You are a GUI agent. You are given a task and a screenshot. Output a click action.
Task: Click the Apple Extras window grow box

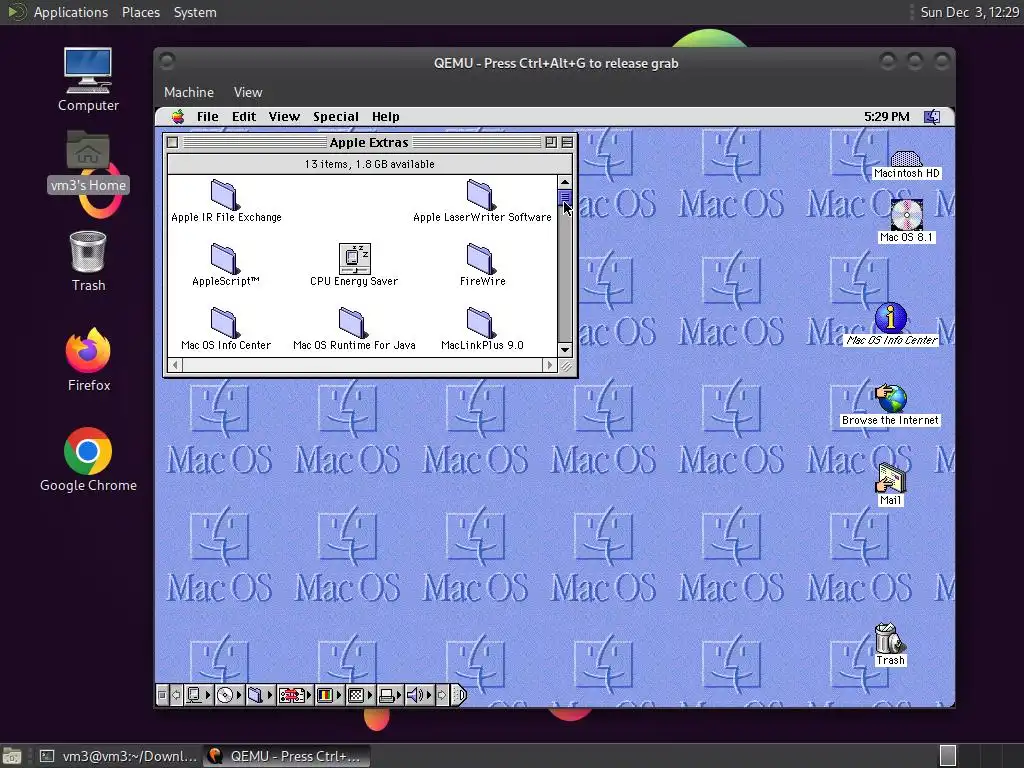point(566,366)
